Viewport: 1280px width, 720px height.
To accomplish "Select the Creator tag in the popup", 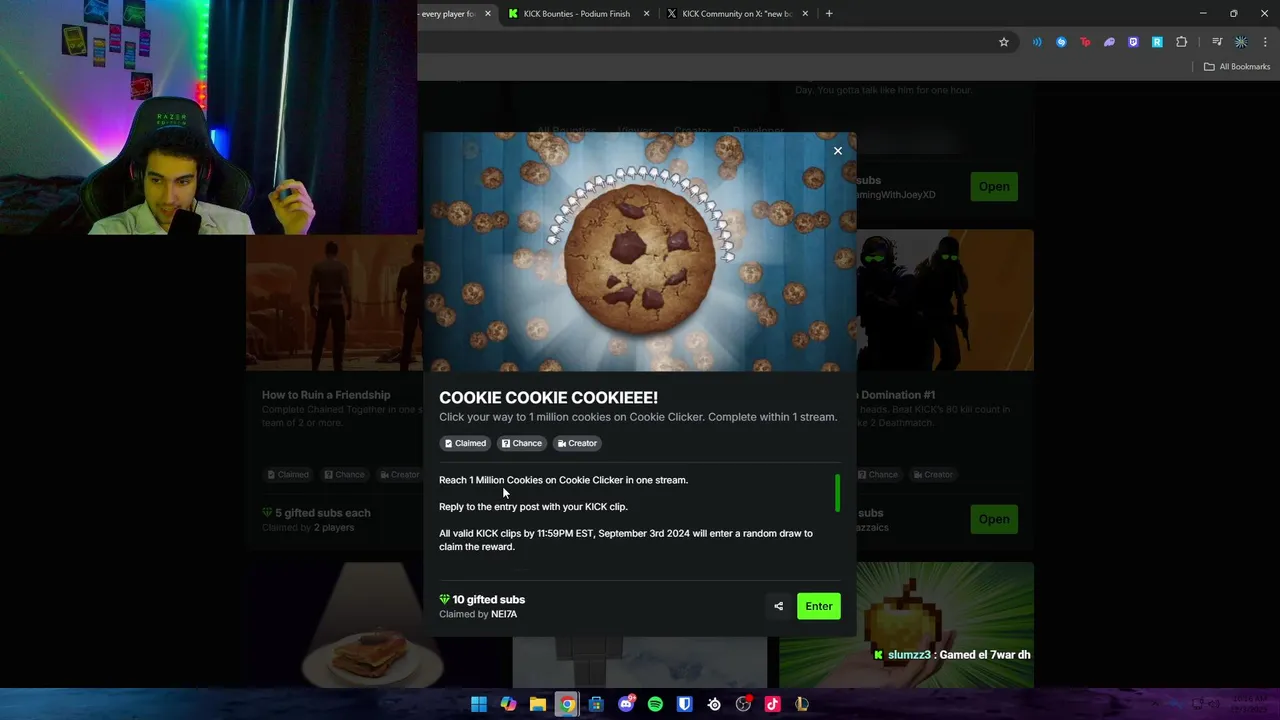I will point(577,443).
